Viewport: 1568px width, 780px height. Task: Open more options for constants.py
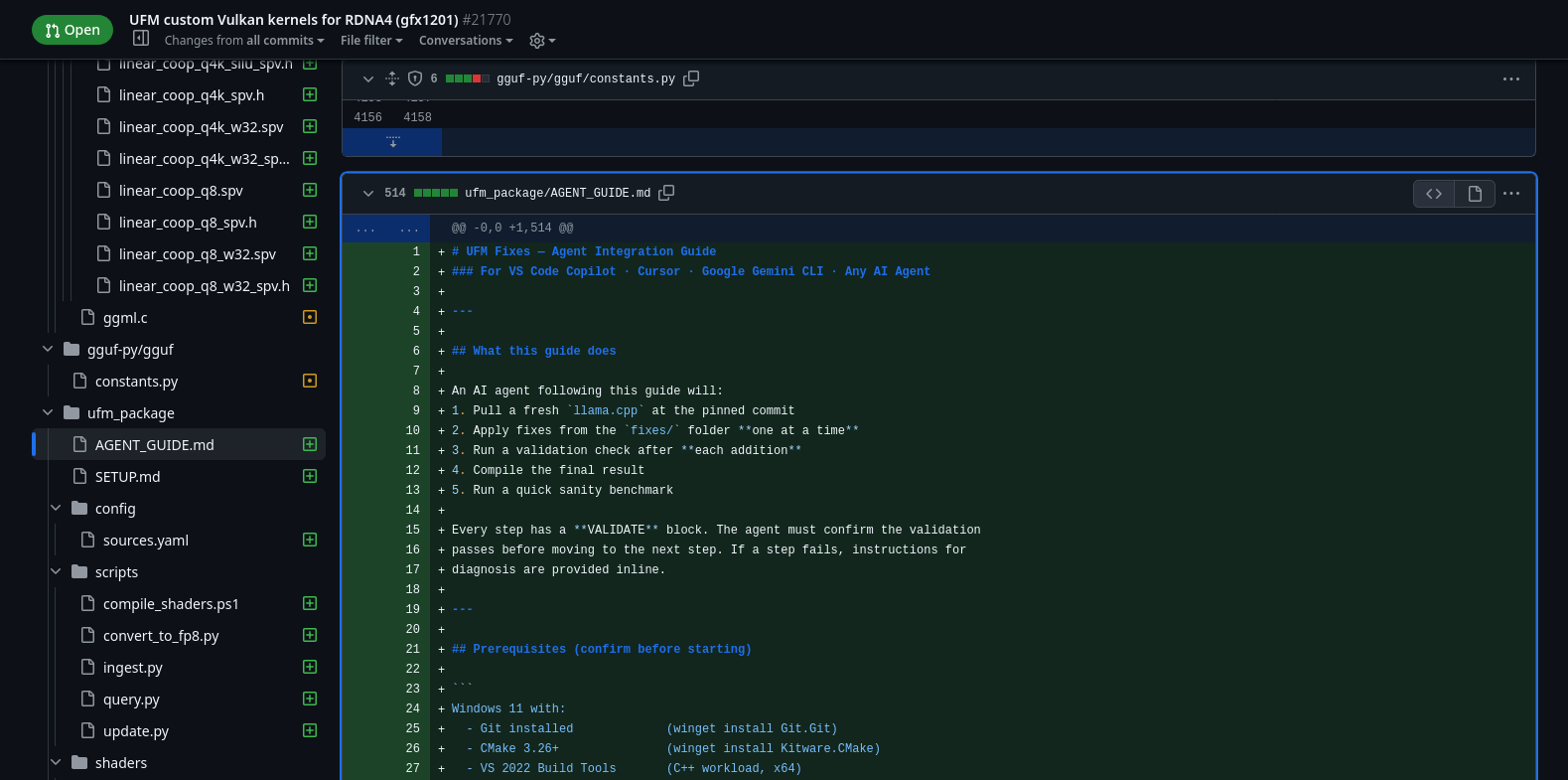(1510, 78)
